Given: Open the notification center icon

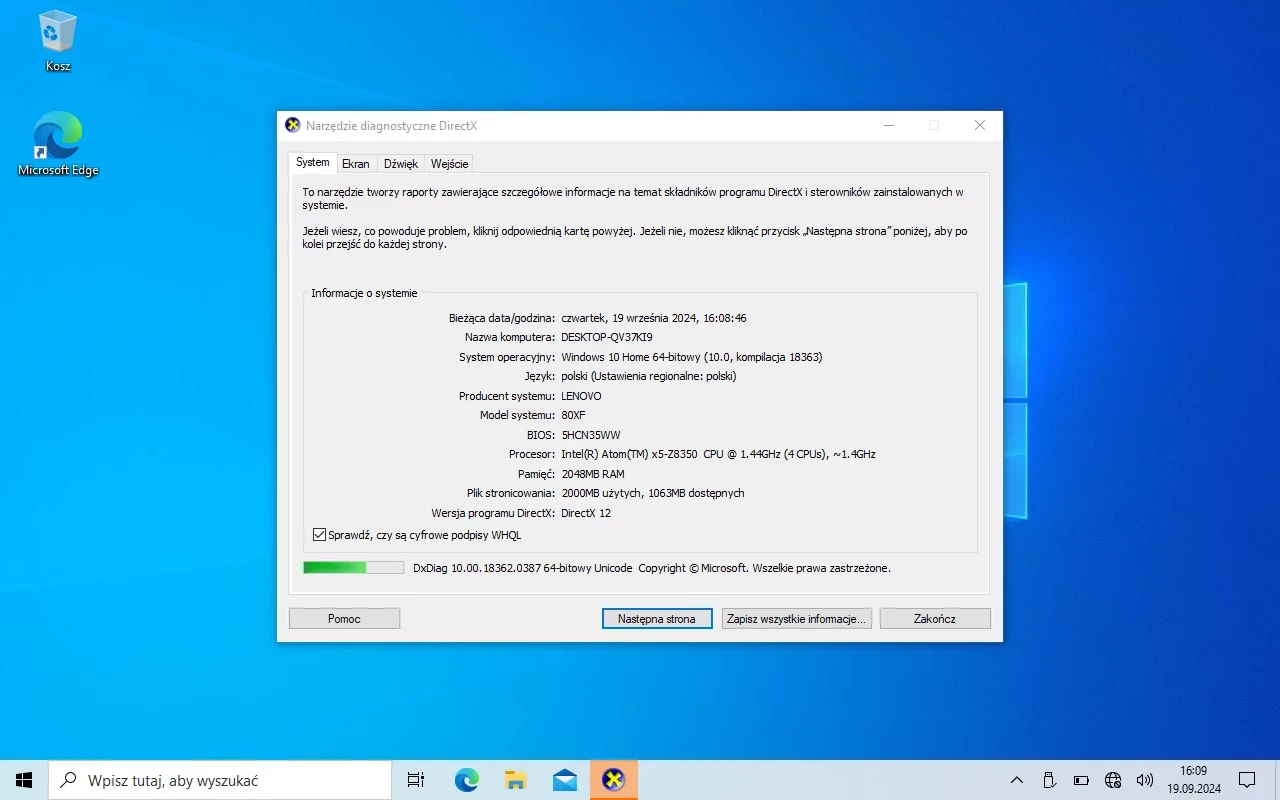Looking at the screenshot, I should (1247, 780).
